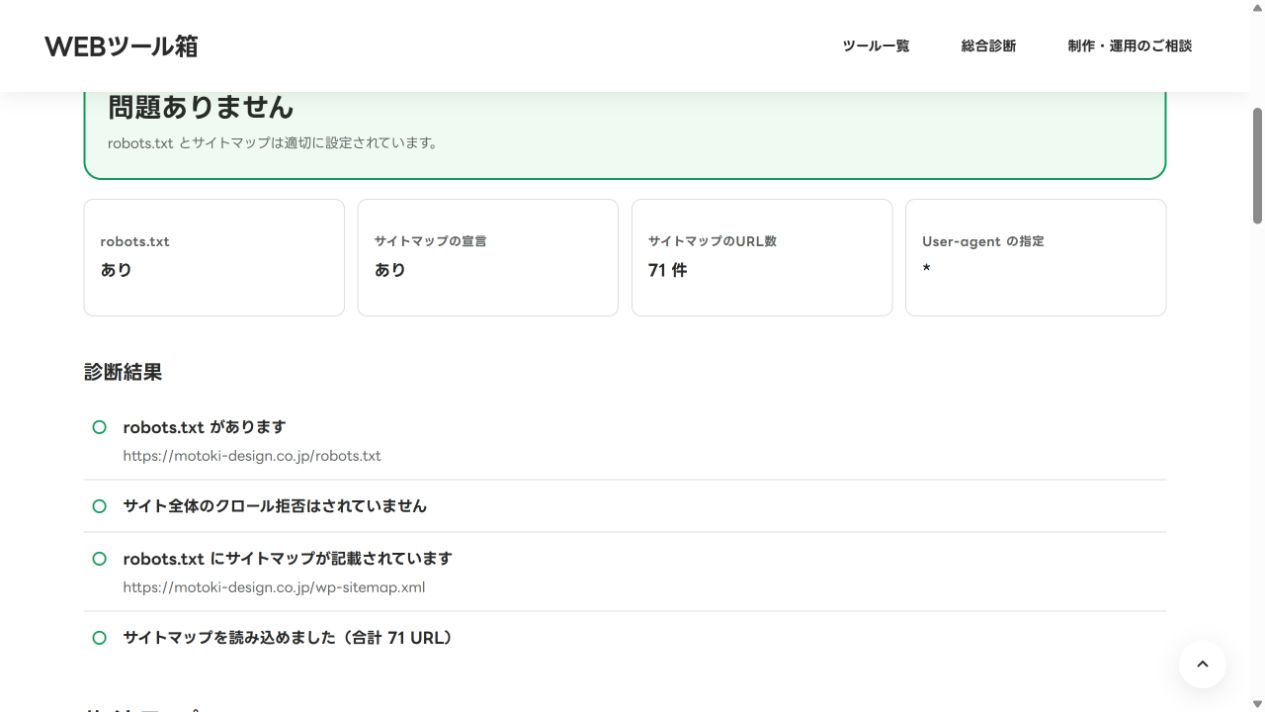Click the 問題ありません heading

pyautogui.click(x=200, y=107)
